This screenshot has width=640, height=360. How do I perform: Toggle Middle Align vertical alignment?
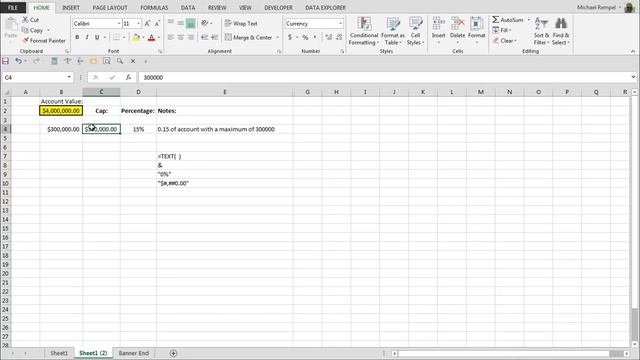[181, 23]
